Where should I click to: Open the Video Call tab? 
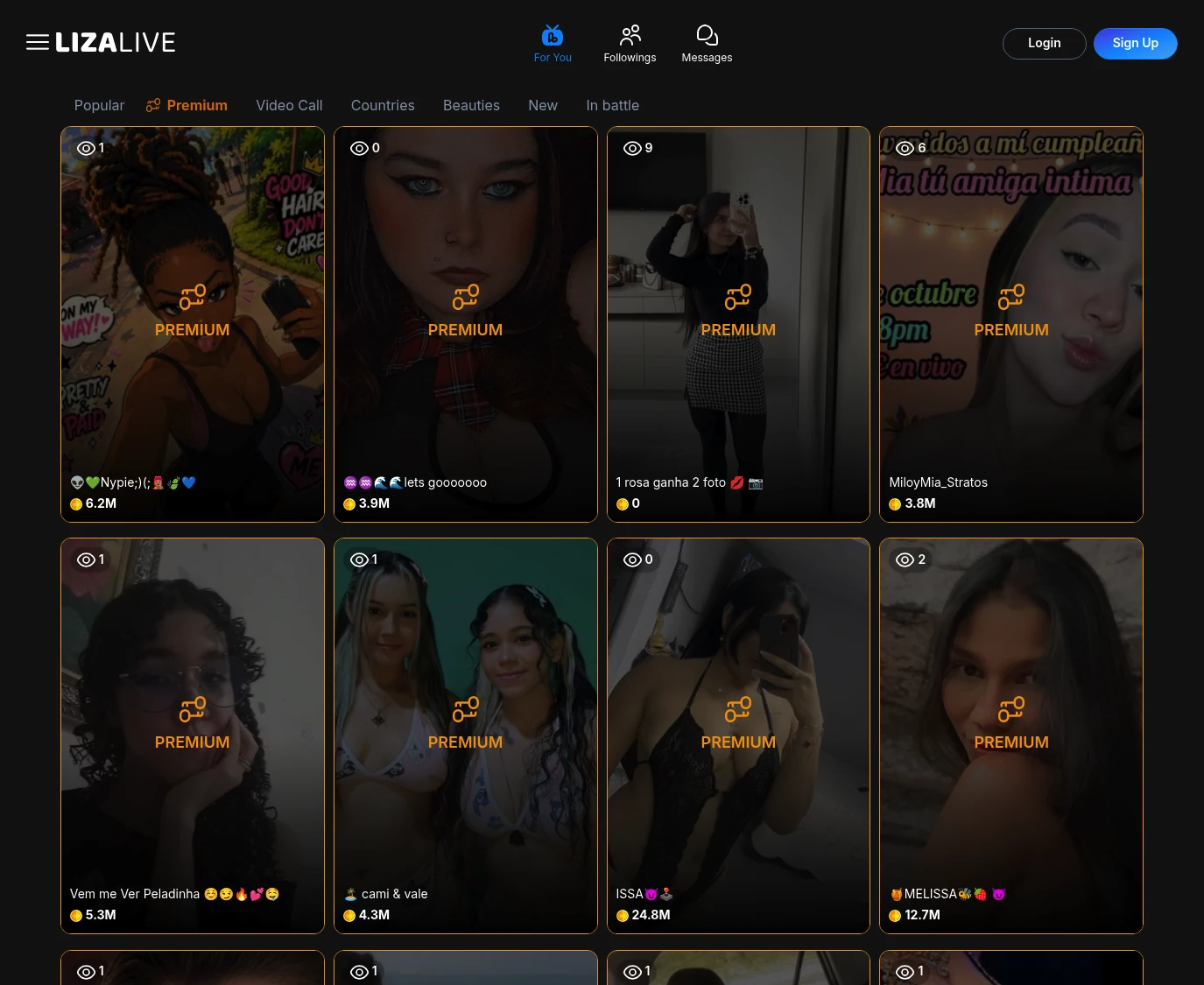pyautogui.click(x=289, y=105)
